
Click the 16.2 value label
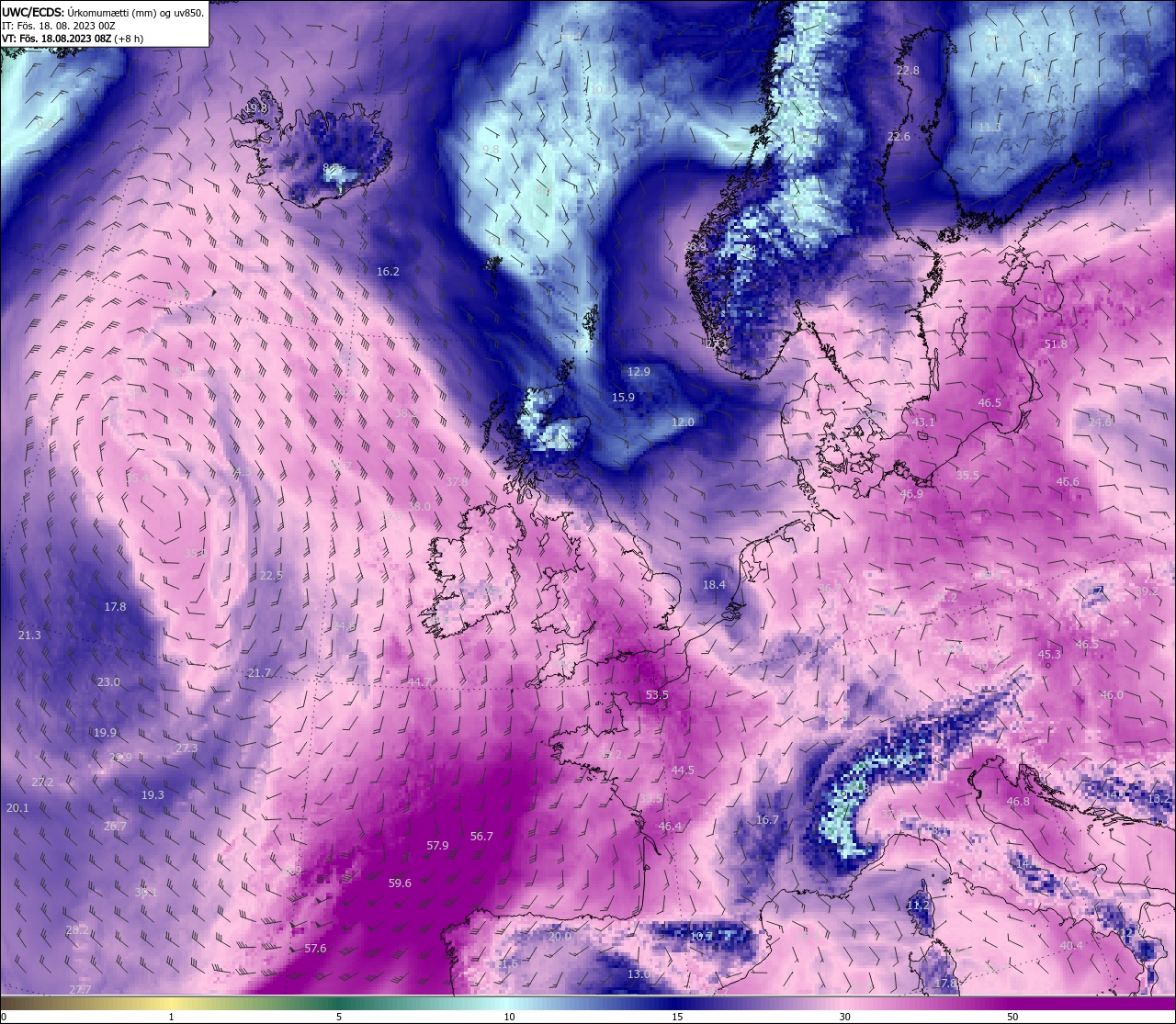pyautogui.click(x=388, y=271)
